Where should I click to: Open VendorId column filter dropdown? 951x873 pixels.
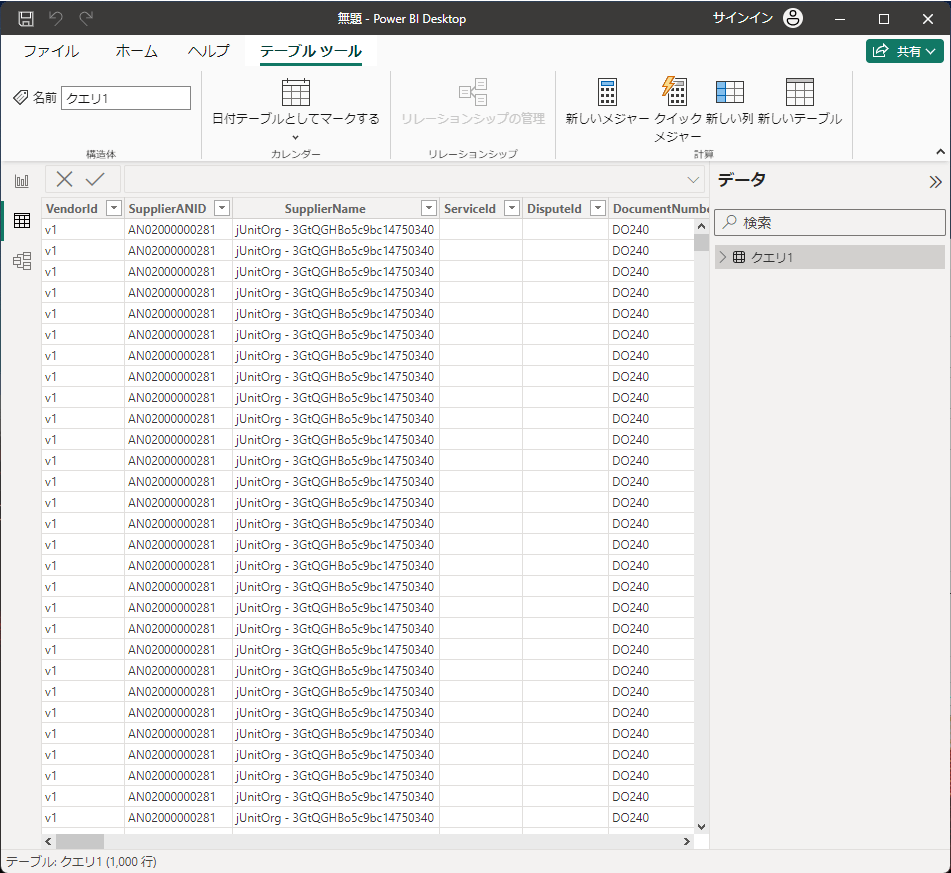113,208
